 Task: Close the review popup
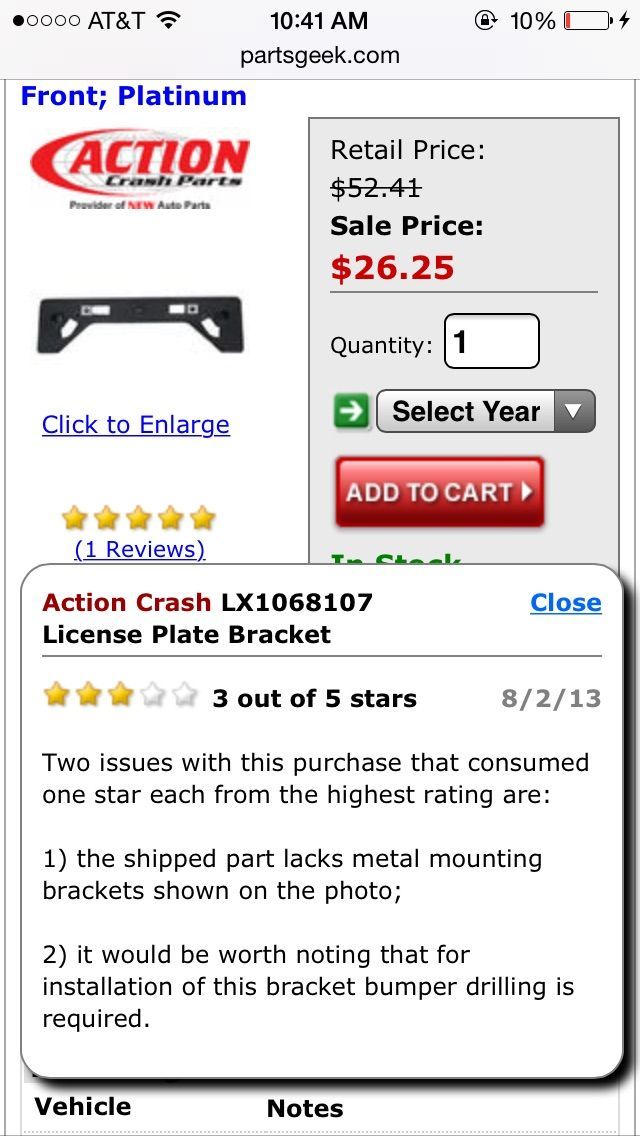pyautogui.click(x=565, y=602)
